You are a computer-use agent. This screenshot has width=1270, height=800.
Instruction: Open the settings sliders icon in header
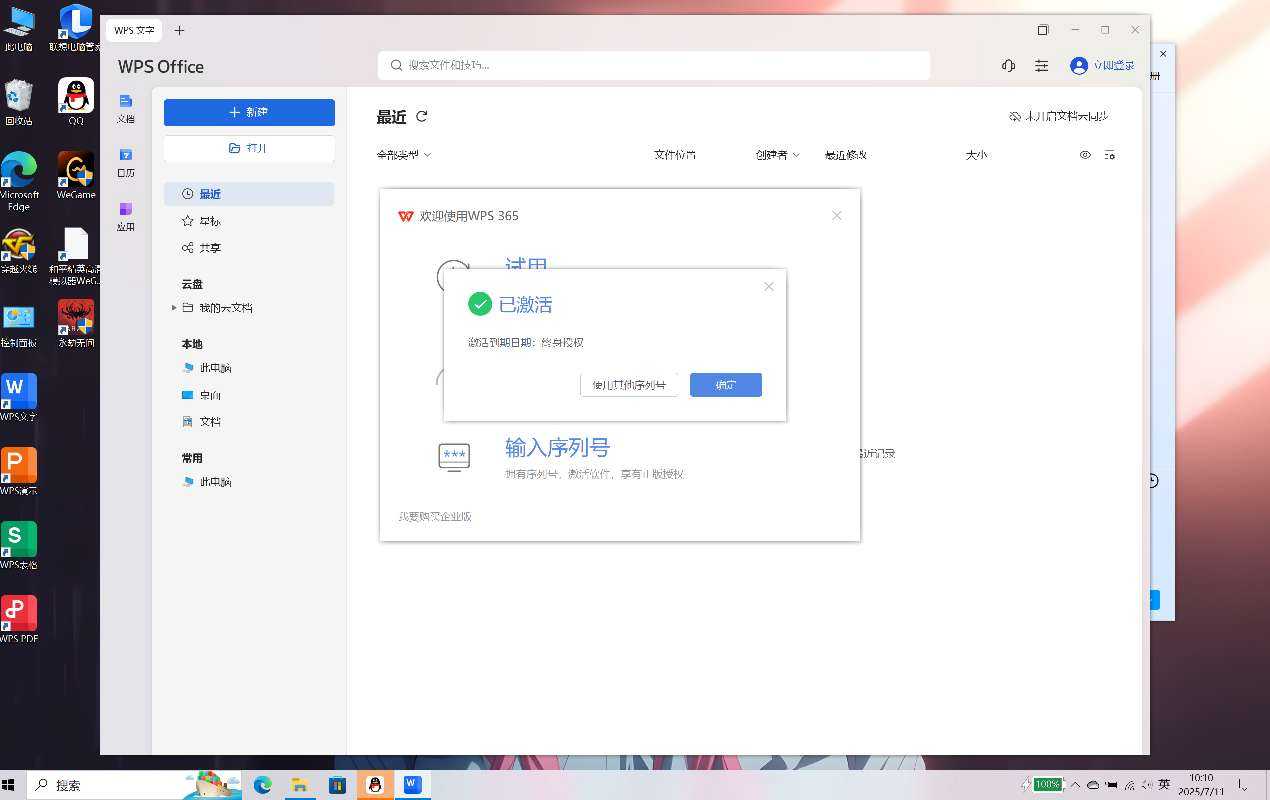coord(1041,65)
